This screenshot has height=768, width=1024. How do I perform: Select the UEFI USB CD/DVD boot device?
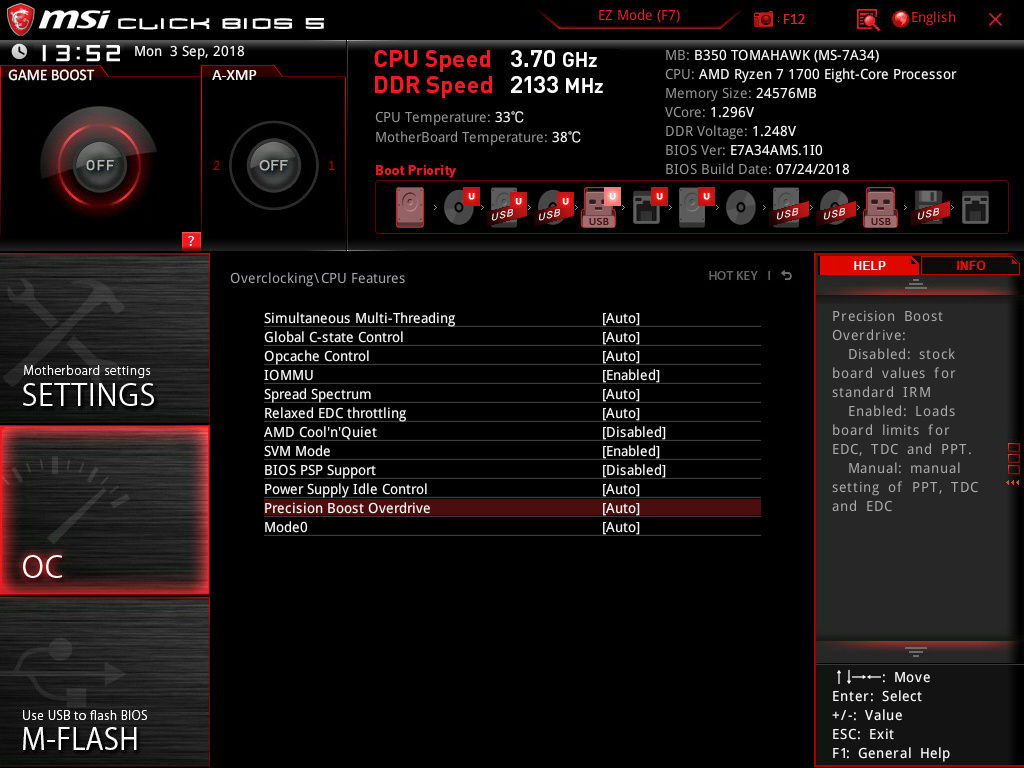click(x=554, y=208)
